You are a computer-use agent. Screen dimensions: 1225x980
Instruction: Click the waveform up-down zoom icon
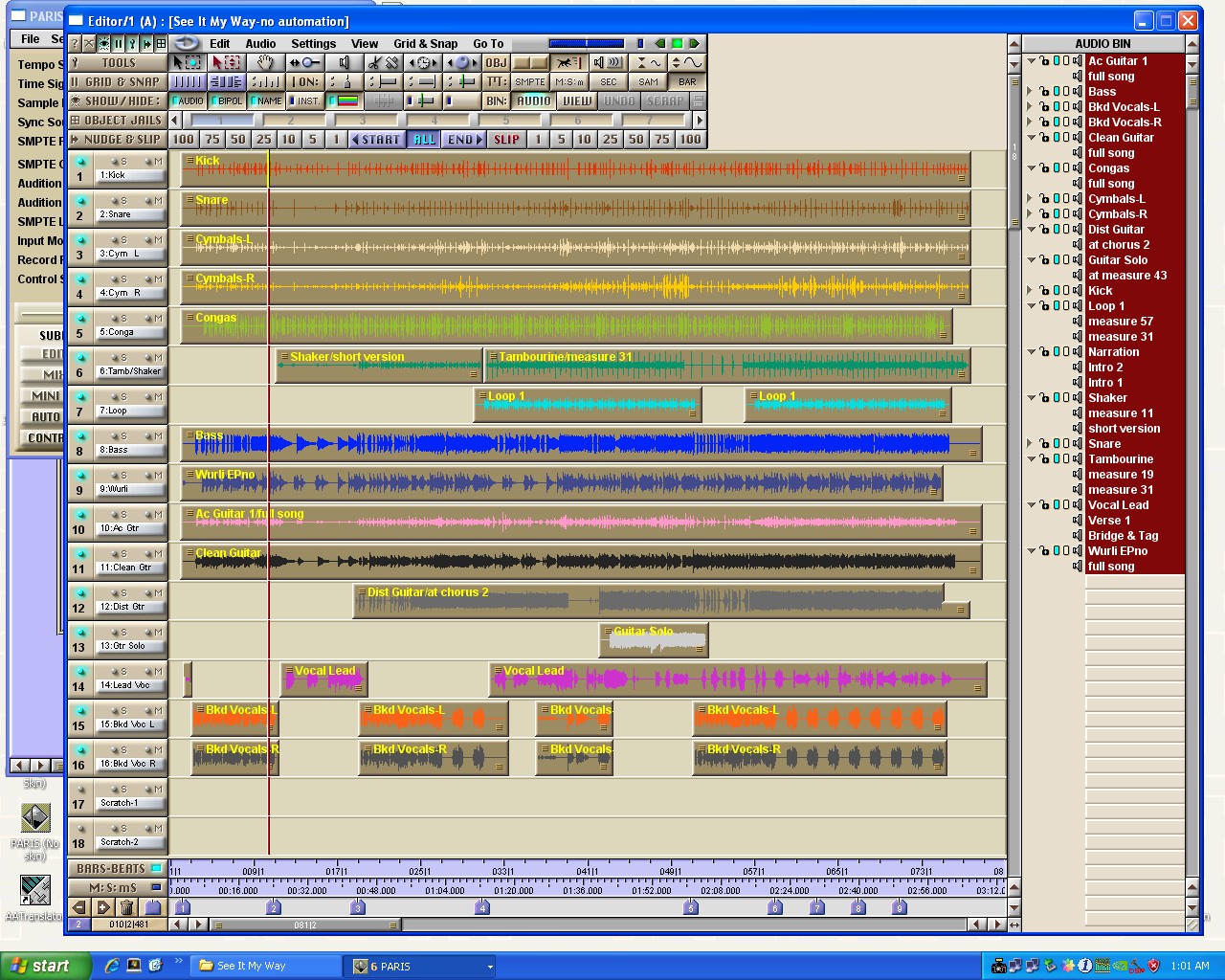(686, 62)
